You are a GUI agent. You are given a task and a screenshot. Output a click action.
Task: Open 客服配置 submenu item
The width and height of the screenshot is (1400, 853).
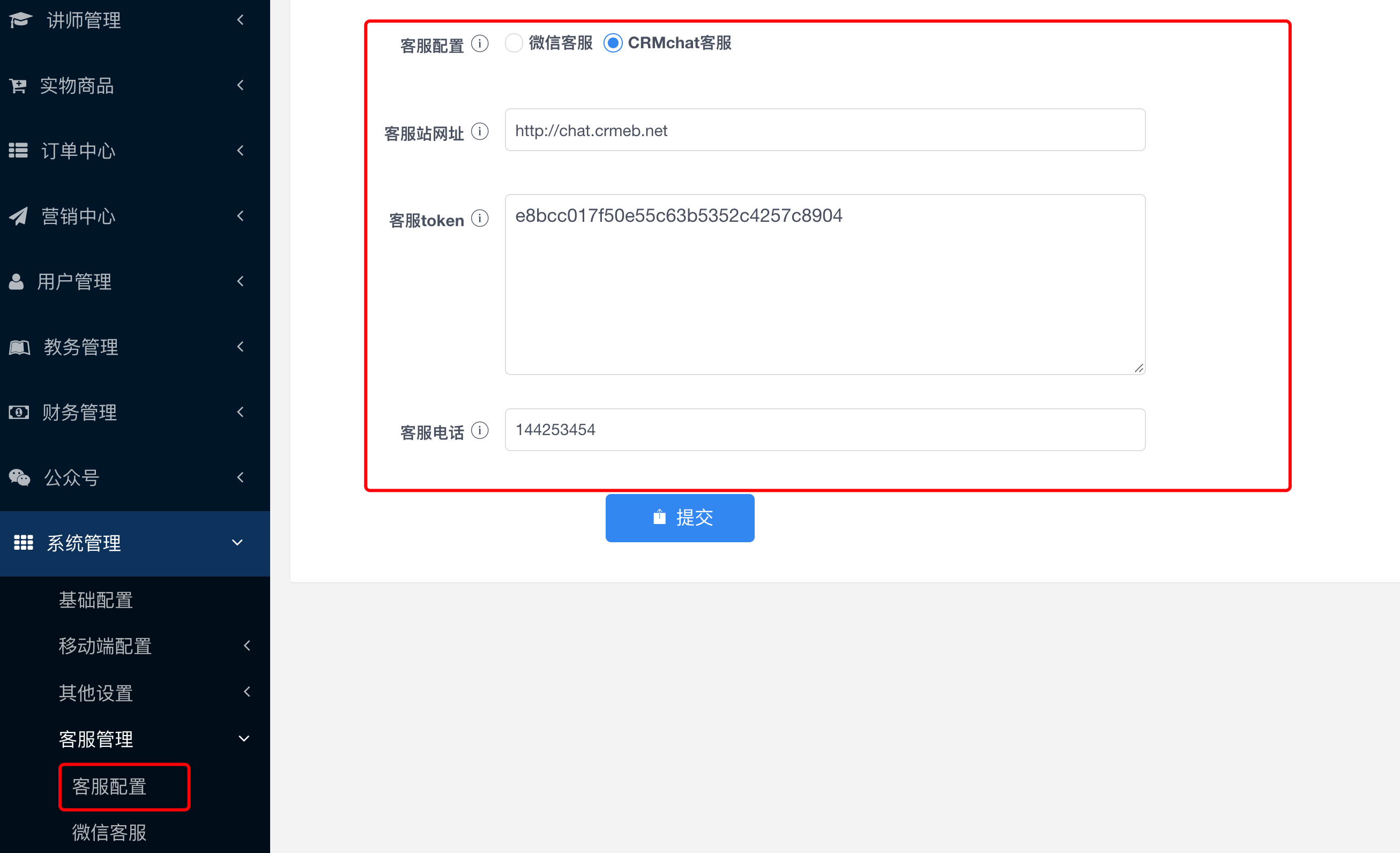pos(110,787)
